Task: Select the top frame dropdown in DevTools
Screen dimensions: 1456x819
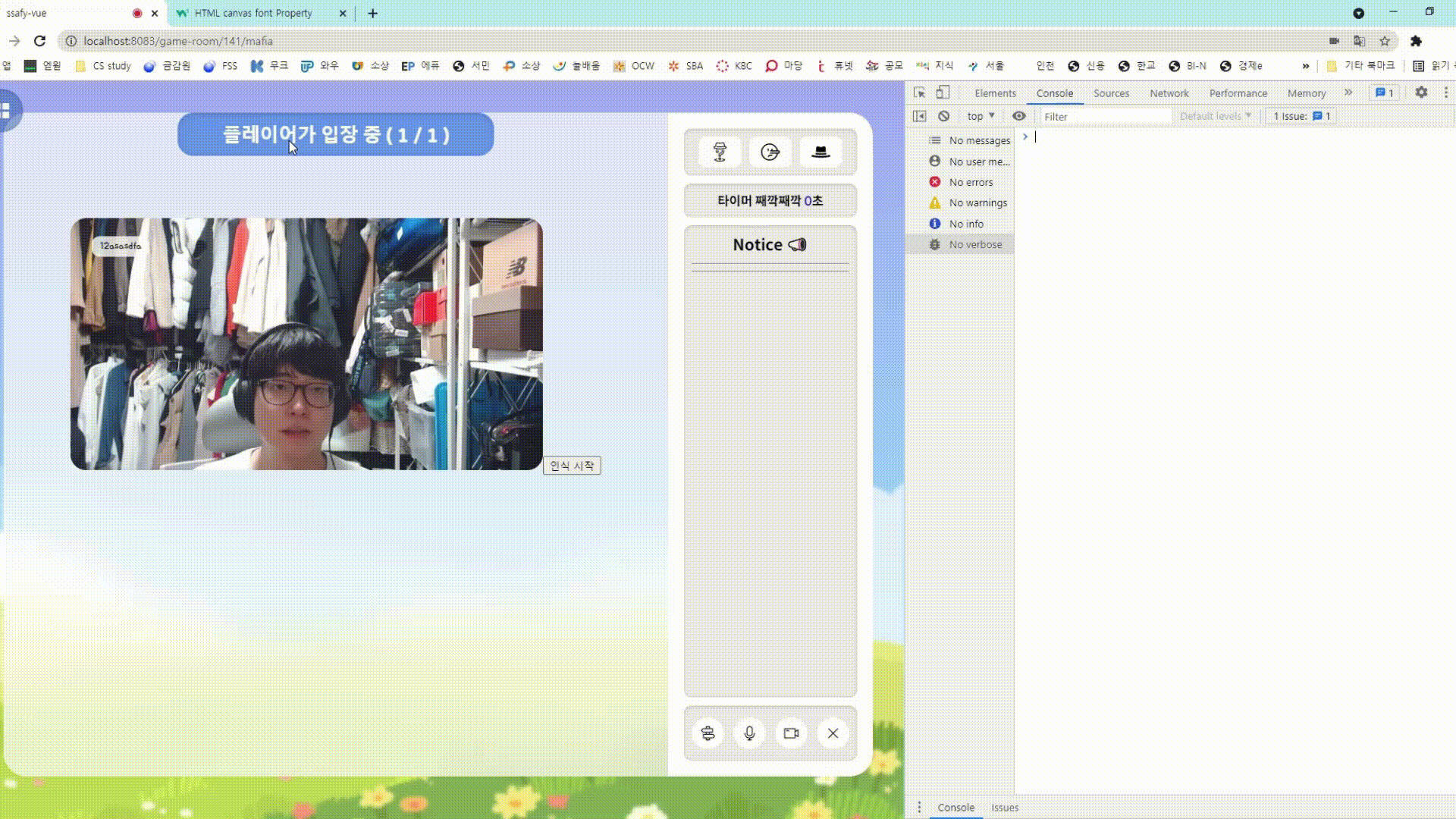Action: [x=980, y=115]
